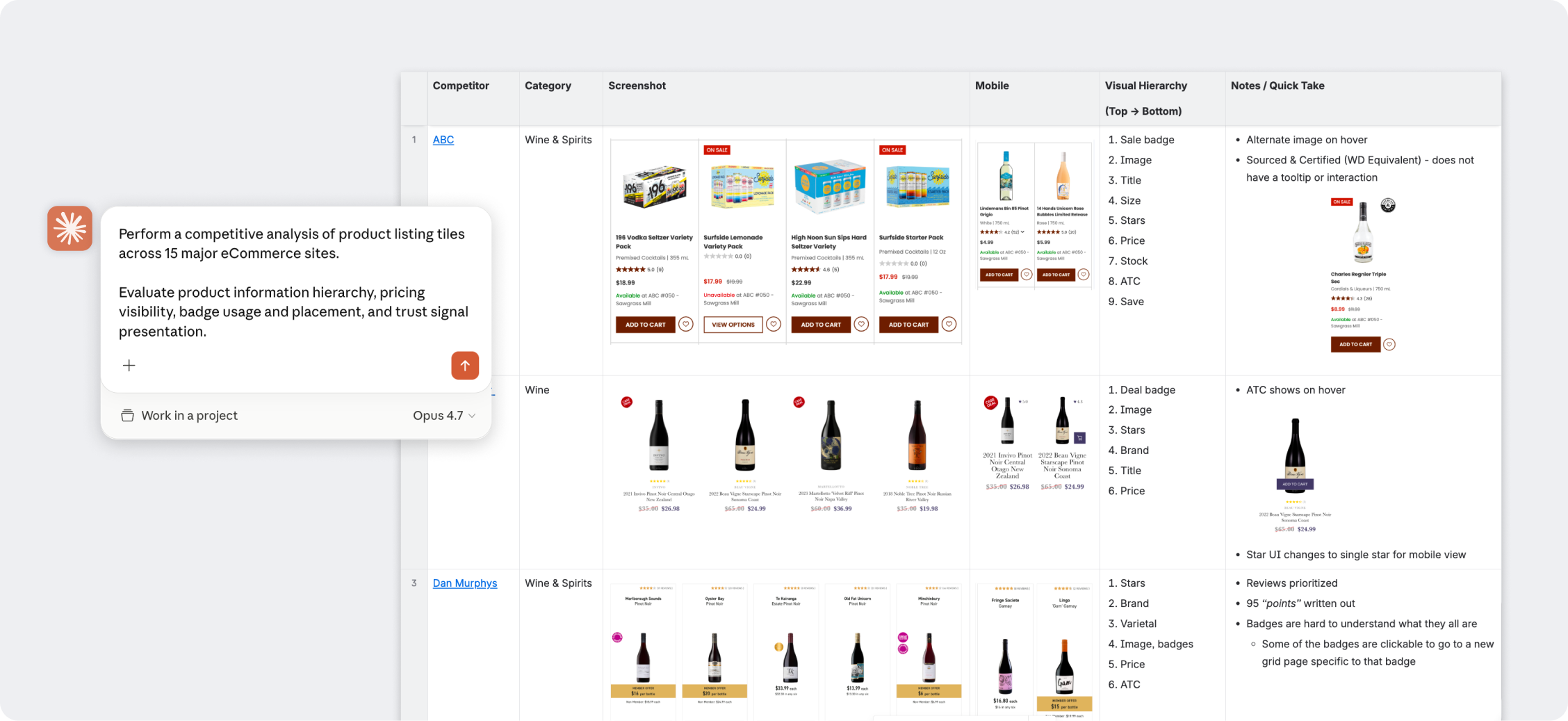Viewport: 1568px width, 721px height.
Task: Click Add to Cart under High Noon Sun Sips
Action: (821, 325)
